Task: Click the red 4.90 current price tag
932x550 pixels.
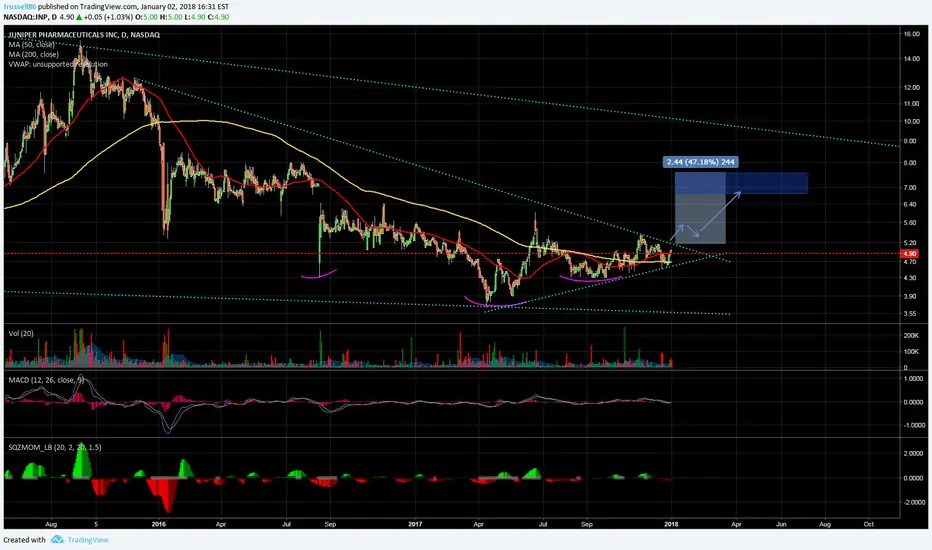Action: click(x=909, y=253)
